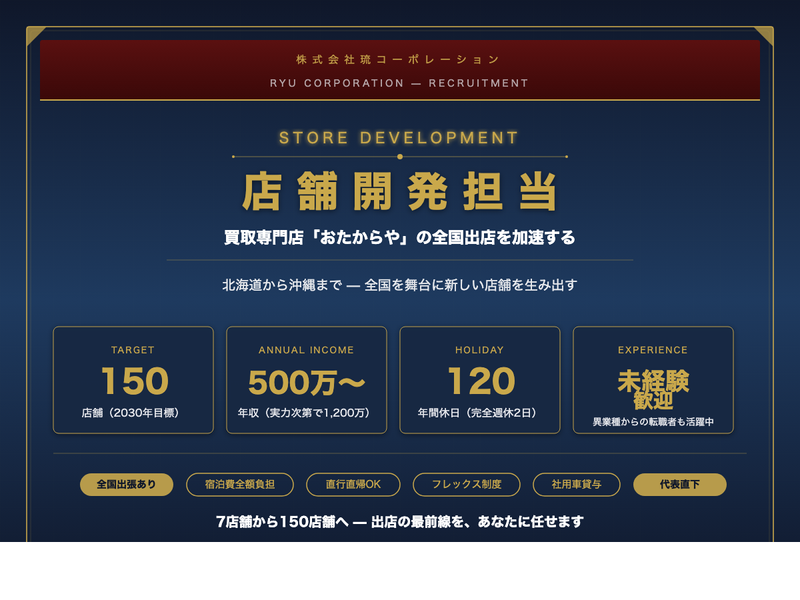Click the 全国出張あり gold tag
Image resolution: width=800 pixels, height=600 pixels.
(126, 485)
